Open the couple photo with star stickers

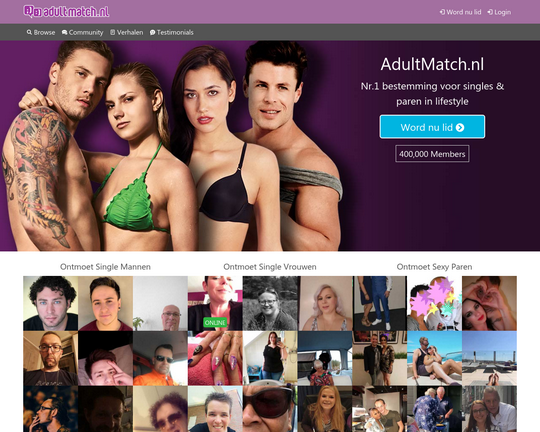tap(435, 303)
